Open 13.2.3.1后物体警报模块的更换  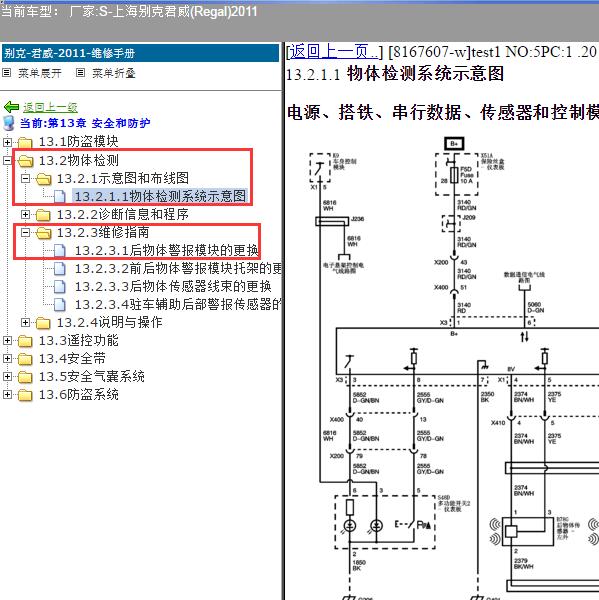point(167,250)
